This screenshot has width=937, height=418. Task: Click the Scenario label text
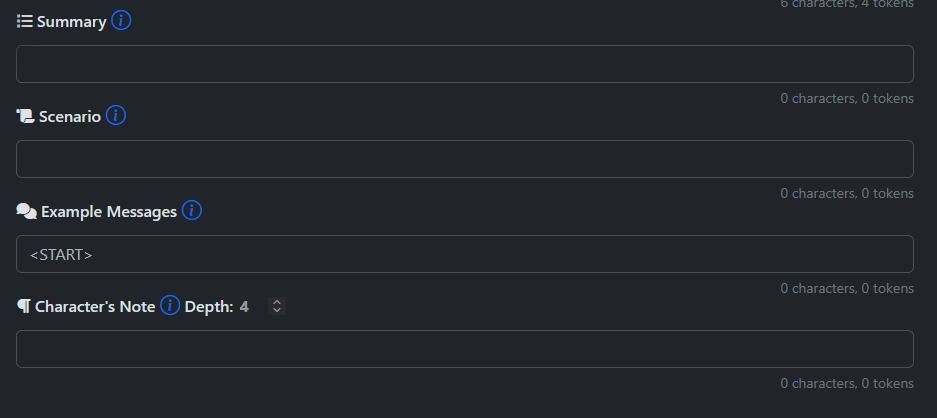(70, 117)
